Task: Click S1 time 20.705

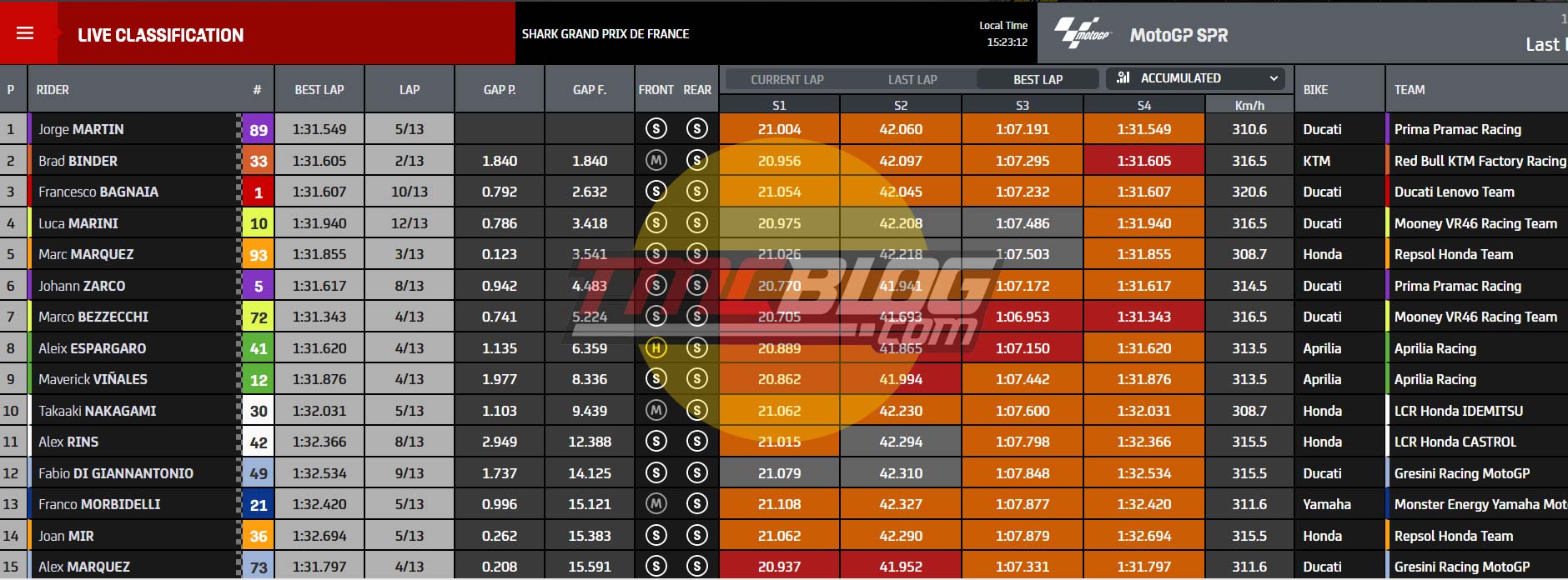Action: point(779,317)
